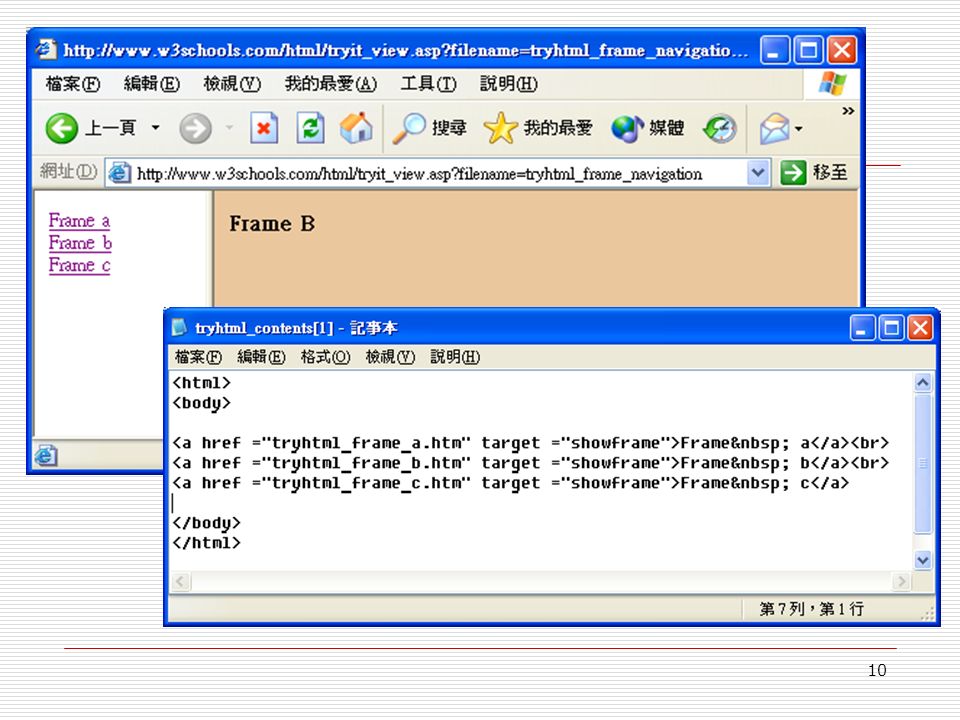Click the IE Back arrow button
Image resolution: width=960 pixels, height=720 pixels.
point(62,128)
